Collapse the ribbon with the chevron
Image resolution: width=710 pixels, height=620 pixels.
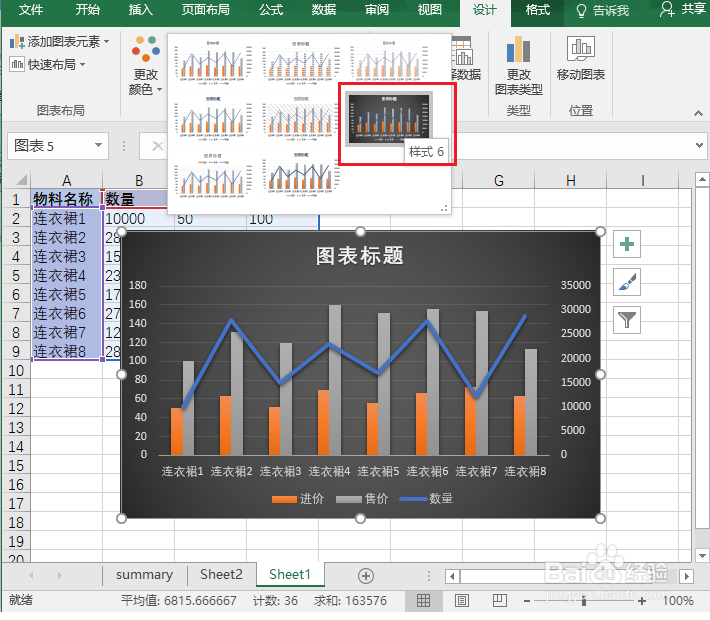coord(698,113)
